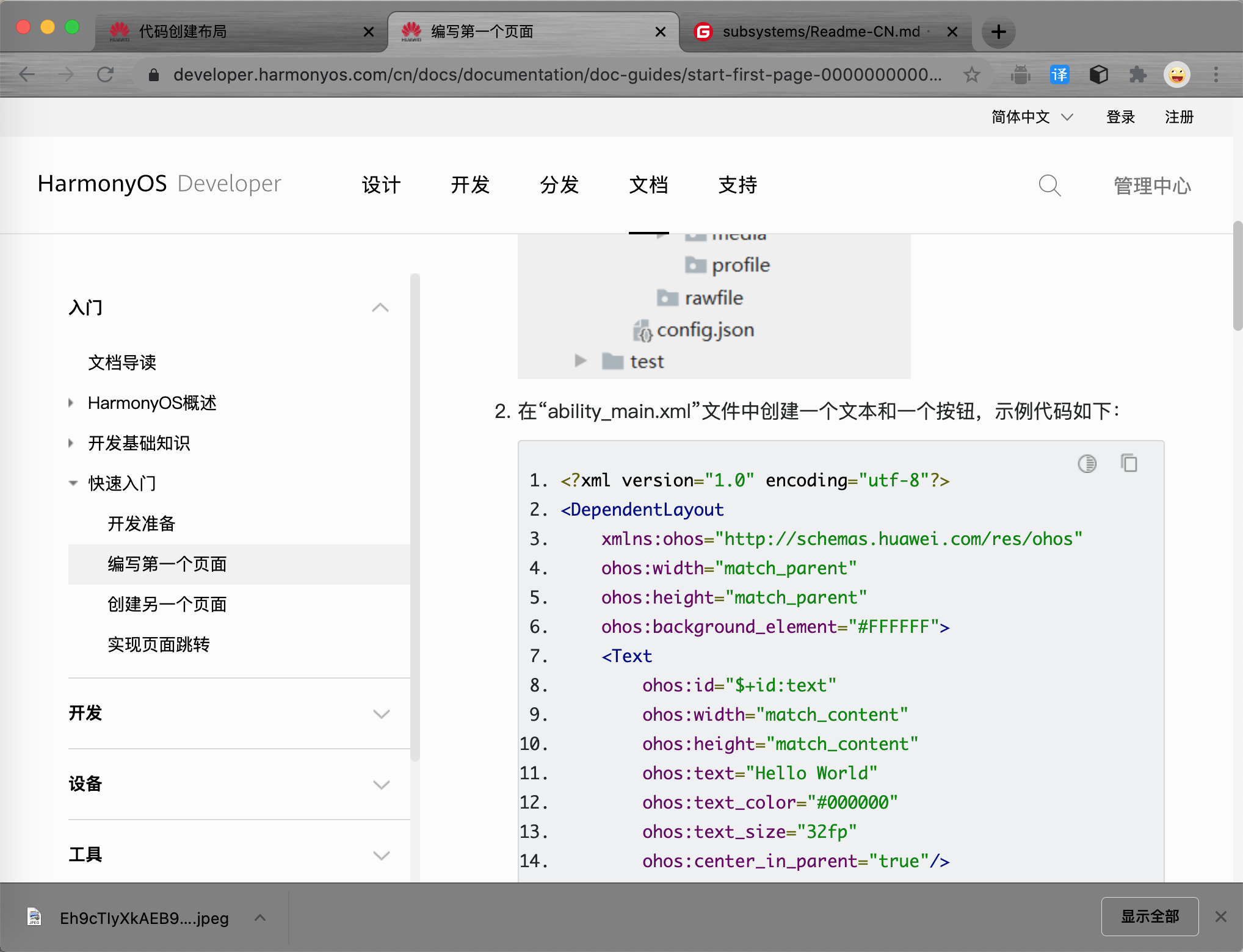Click the browser forward arrow

pyautogui.click(x=66, y=74)
